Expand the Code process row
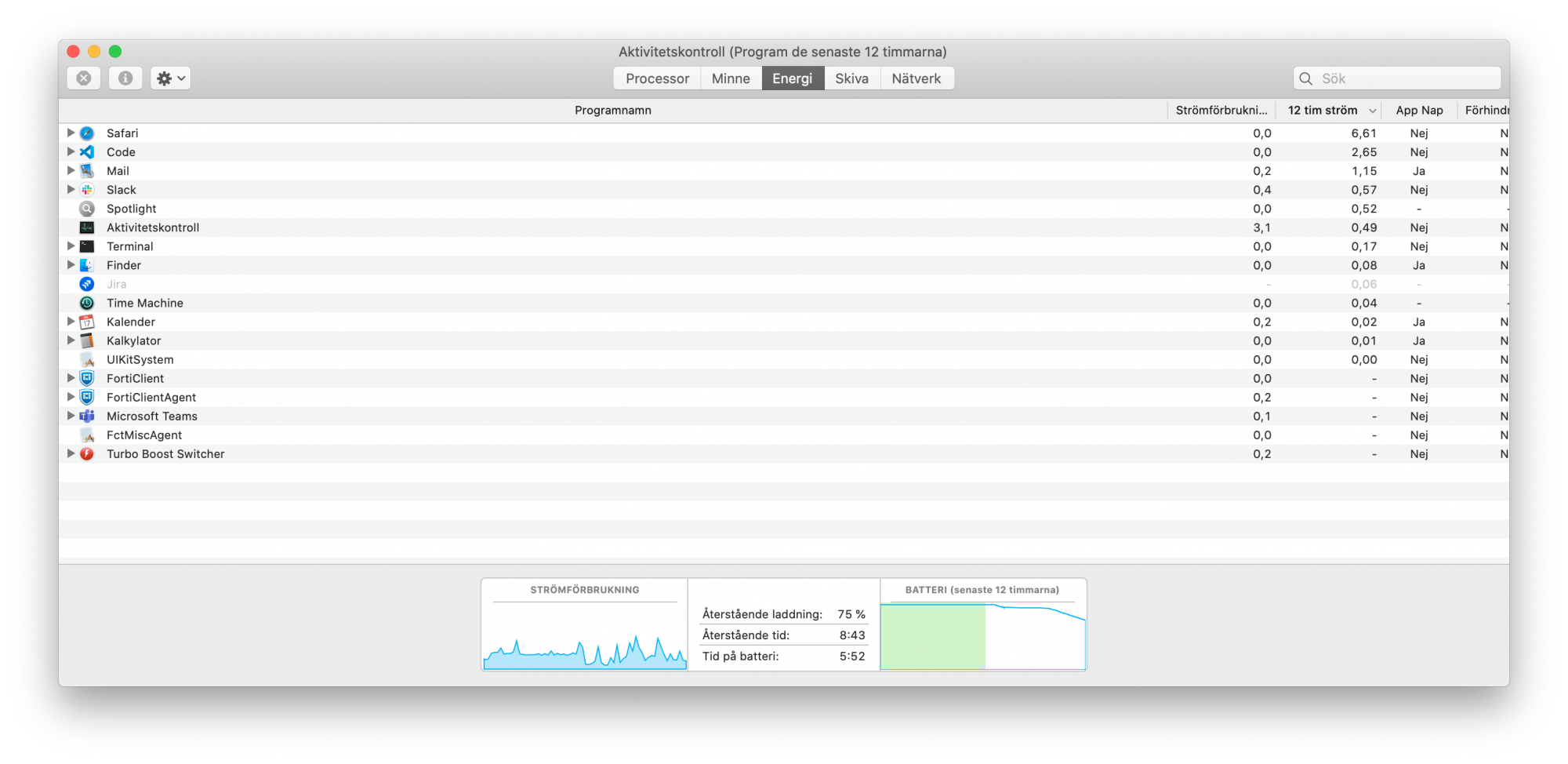The image size is (1568, 764). tap(71, 152)
